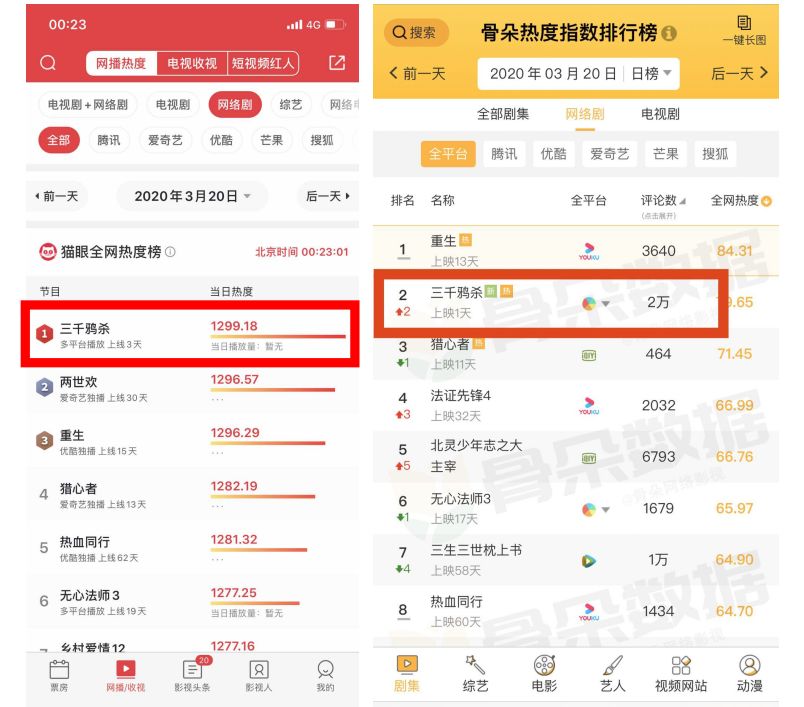Tap the iQIYI icon in 北灵少年志之大主宰 row
Screen dimensions: 804x707
[x=589, y=458]
